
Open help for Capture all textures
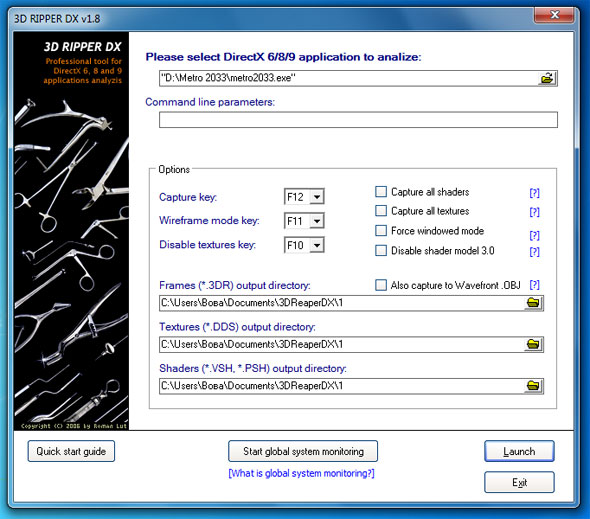pos(534,212)
